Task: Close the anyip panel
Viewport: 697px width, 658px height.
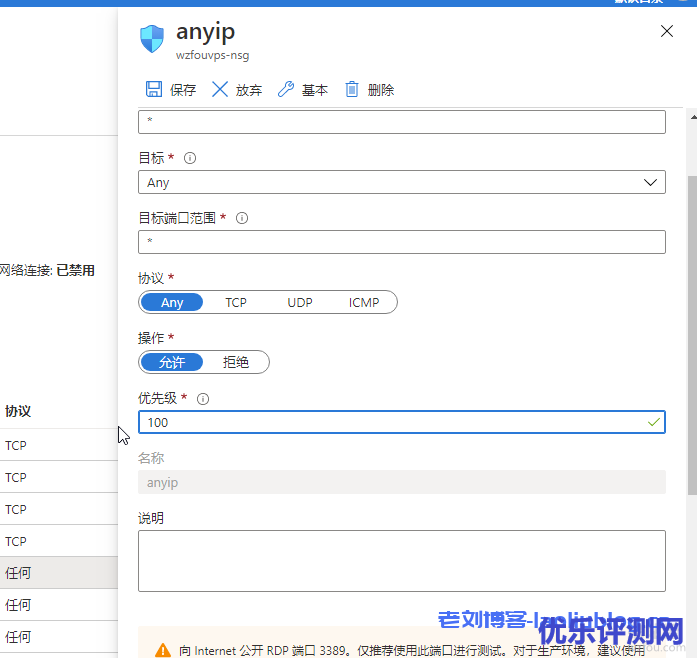Action: 668,32
